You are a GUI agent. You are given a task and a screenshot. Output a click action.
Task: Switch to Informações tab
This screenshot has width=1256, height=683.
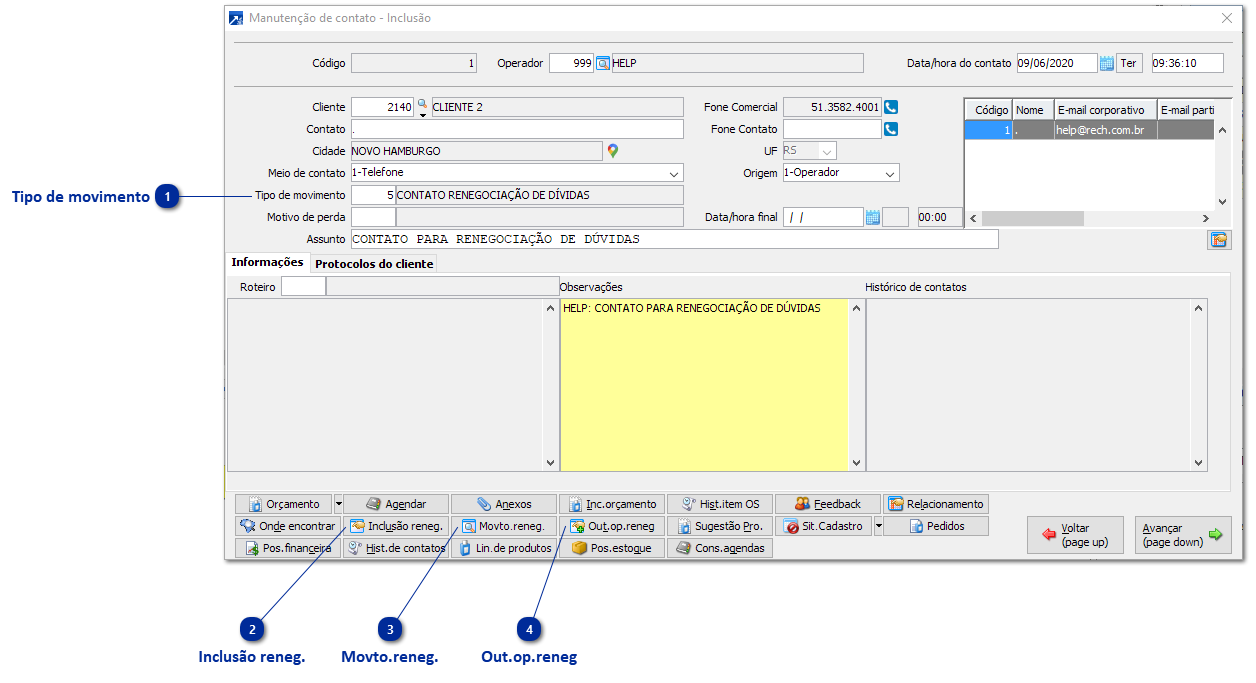coord(267,263)
